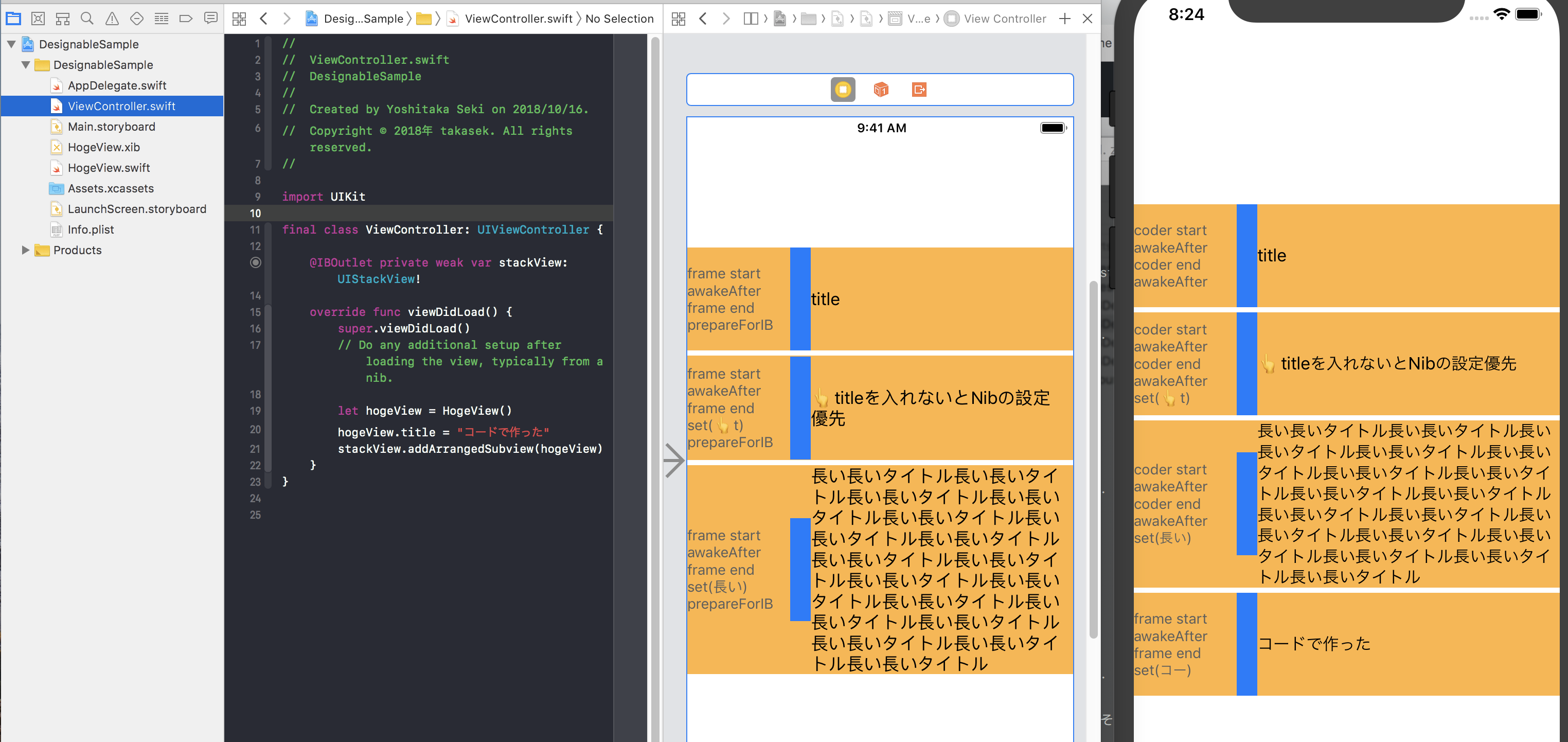The width and height of the screenshot is (1568, 742).
Task: Collapse the DesignableSample group folder
Action: coord(26,64)
